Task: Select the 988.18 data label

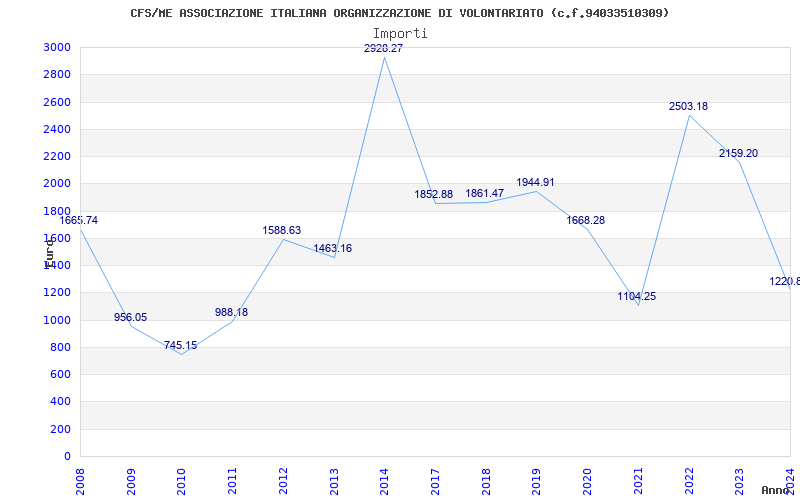Action: [232, 312]
